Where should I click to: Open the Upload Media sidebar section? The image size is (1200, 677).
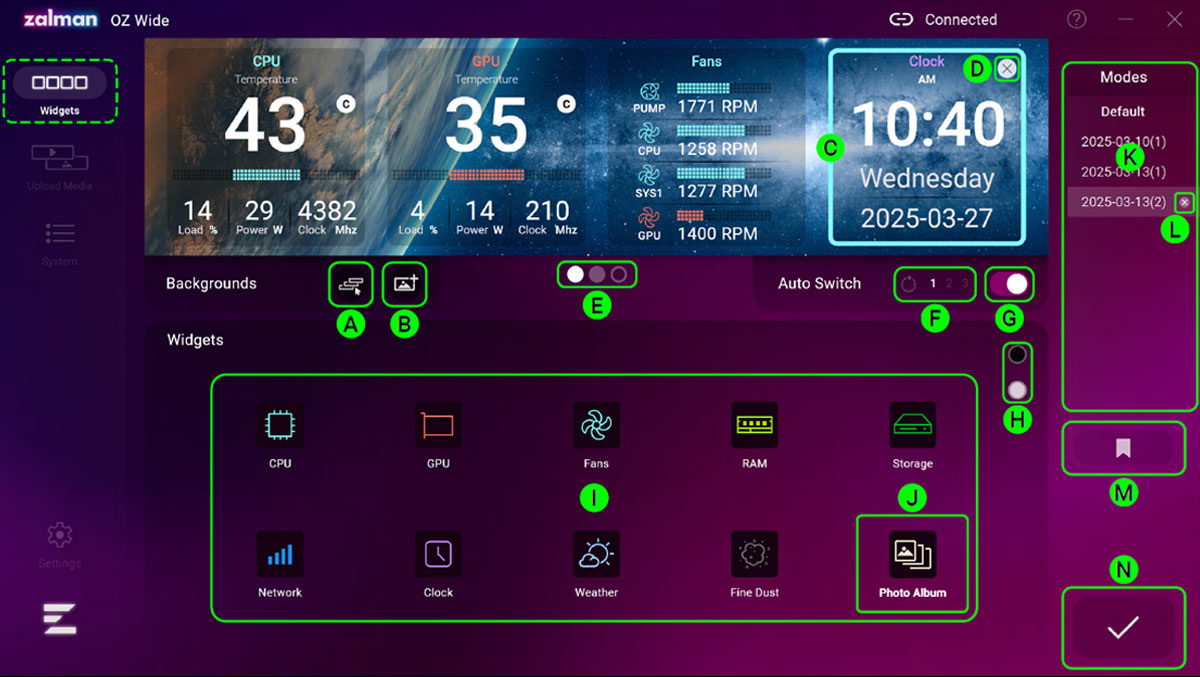(60, 166)
